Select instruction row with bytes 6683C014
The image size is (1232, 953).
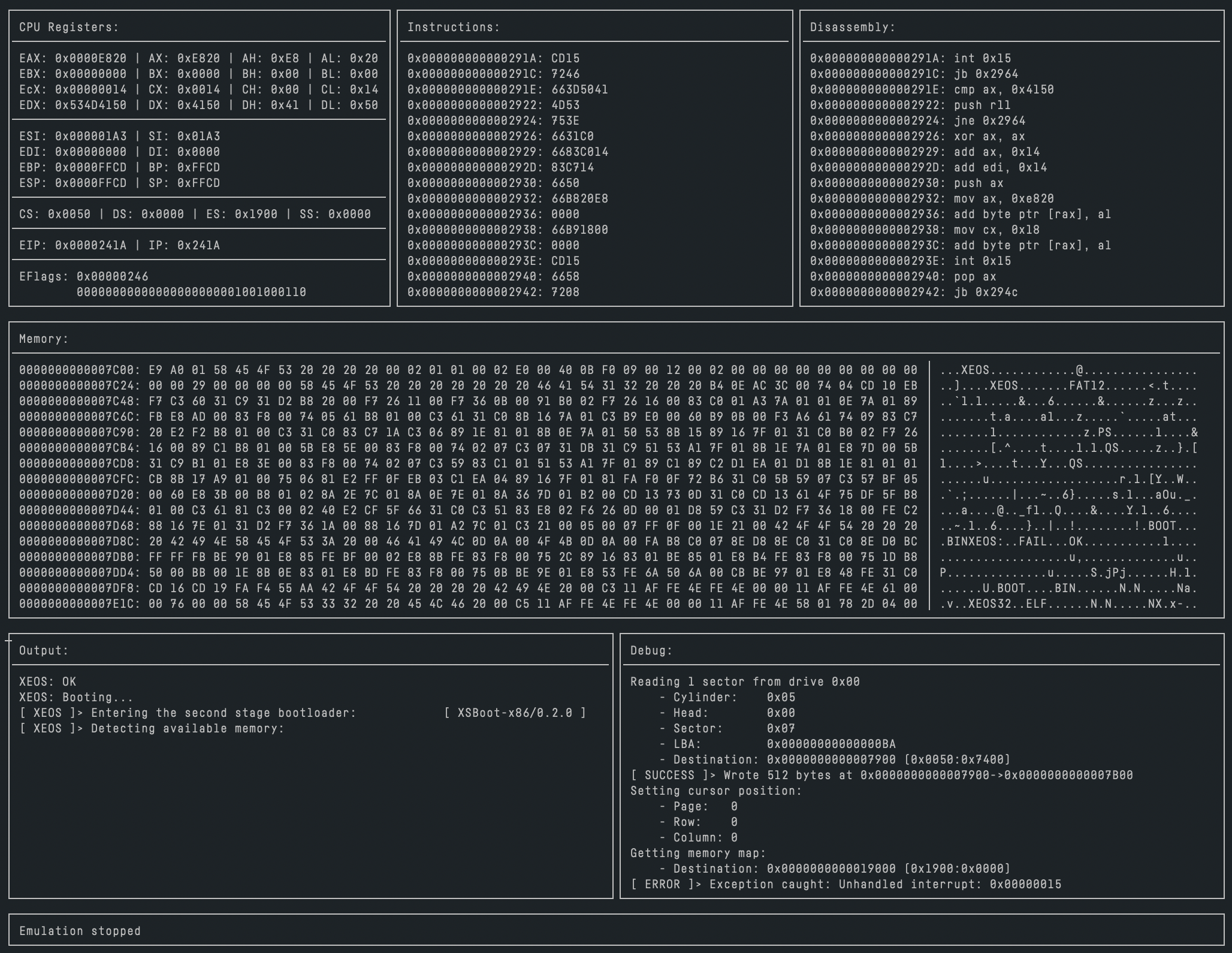508,152
